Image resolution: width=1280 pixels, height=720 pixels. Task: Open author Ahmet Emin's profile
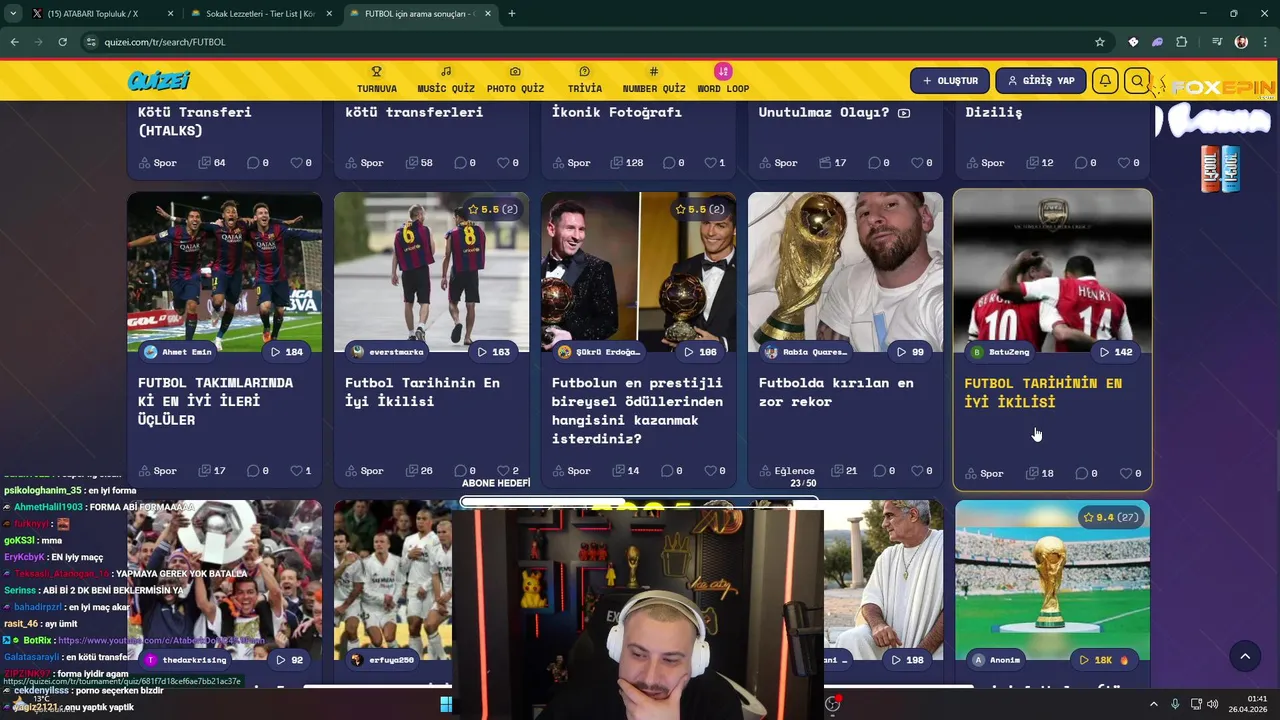pos(178,352)
